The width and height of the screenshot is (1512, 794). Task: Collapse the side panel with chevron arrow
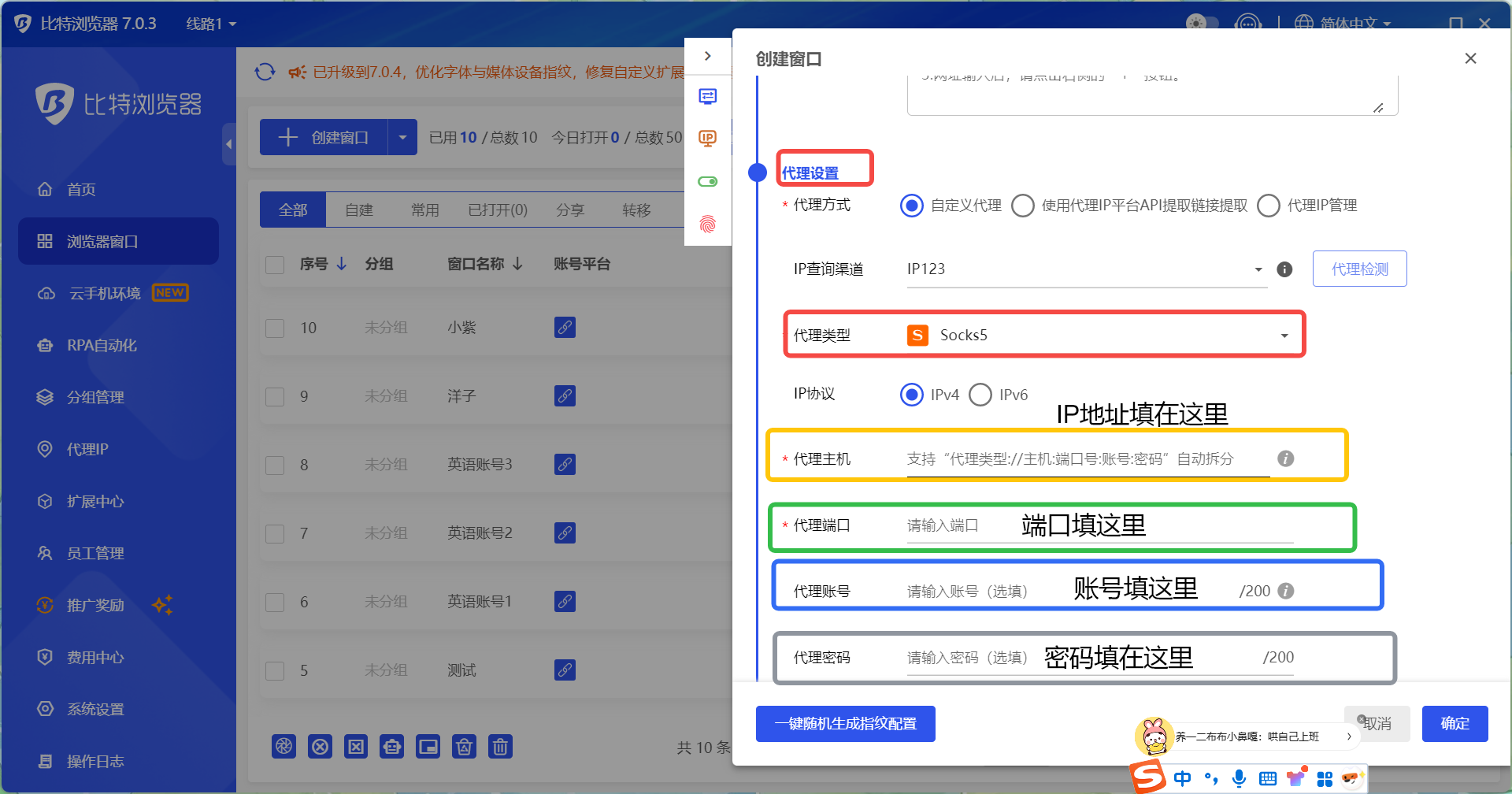click(707, 56)
